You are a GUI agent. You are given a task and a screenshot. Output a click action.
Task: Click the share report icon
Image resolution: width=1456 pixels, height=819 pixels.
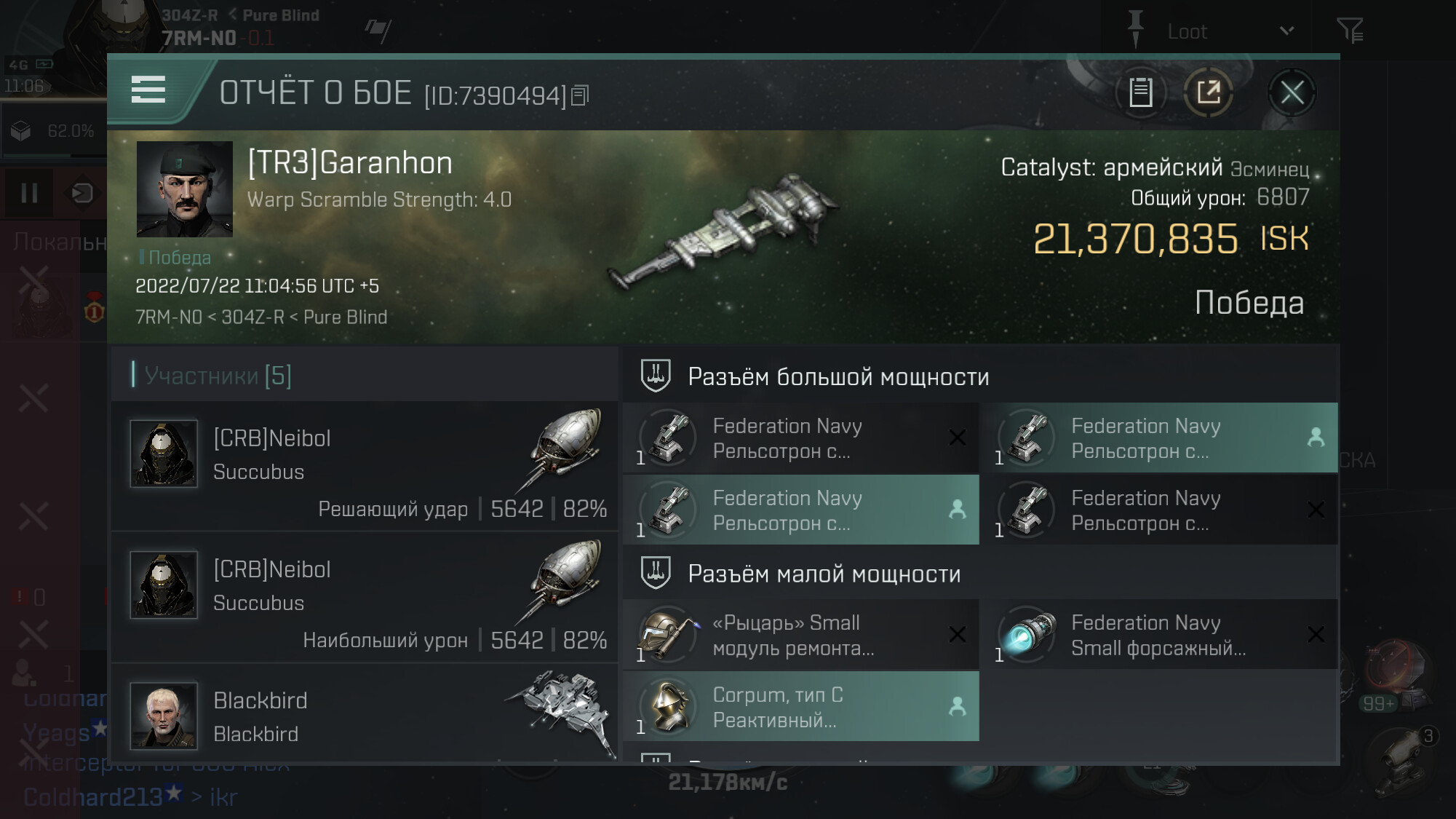click(x=1208, y=92)
